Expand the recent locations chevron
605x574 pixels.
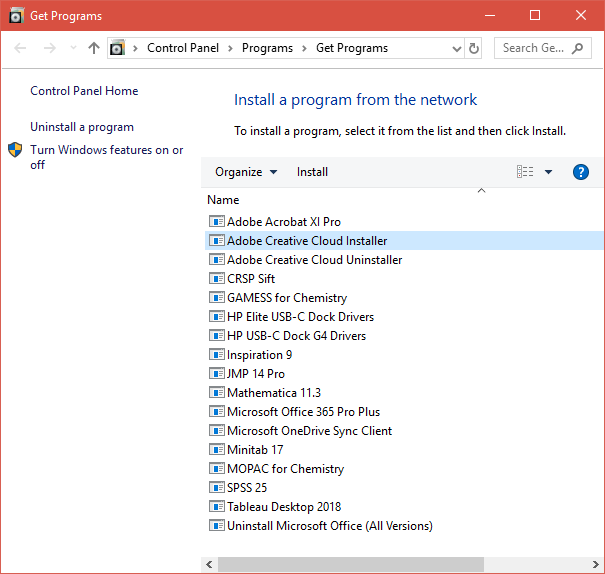tap(72, 48)
